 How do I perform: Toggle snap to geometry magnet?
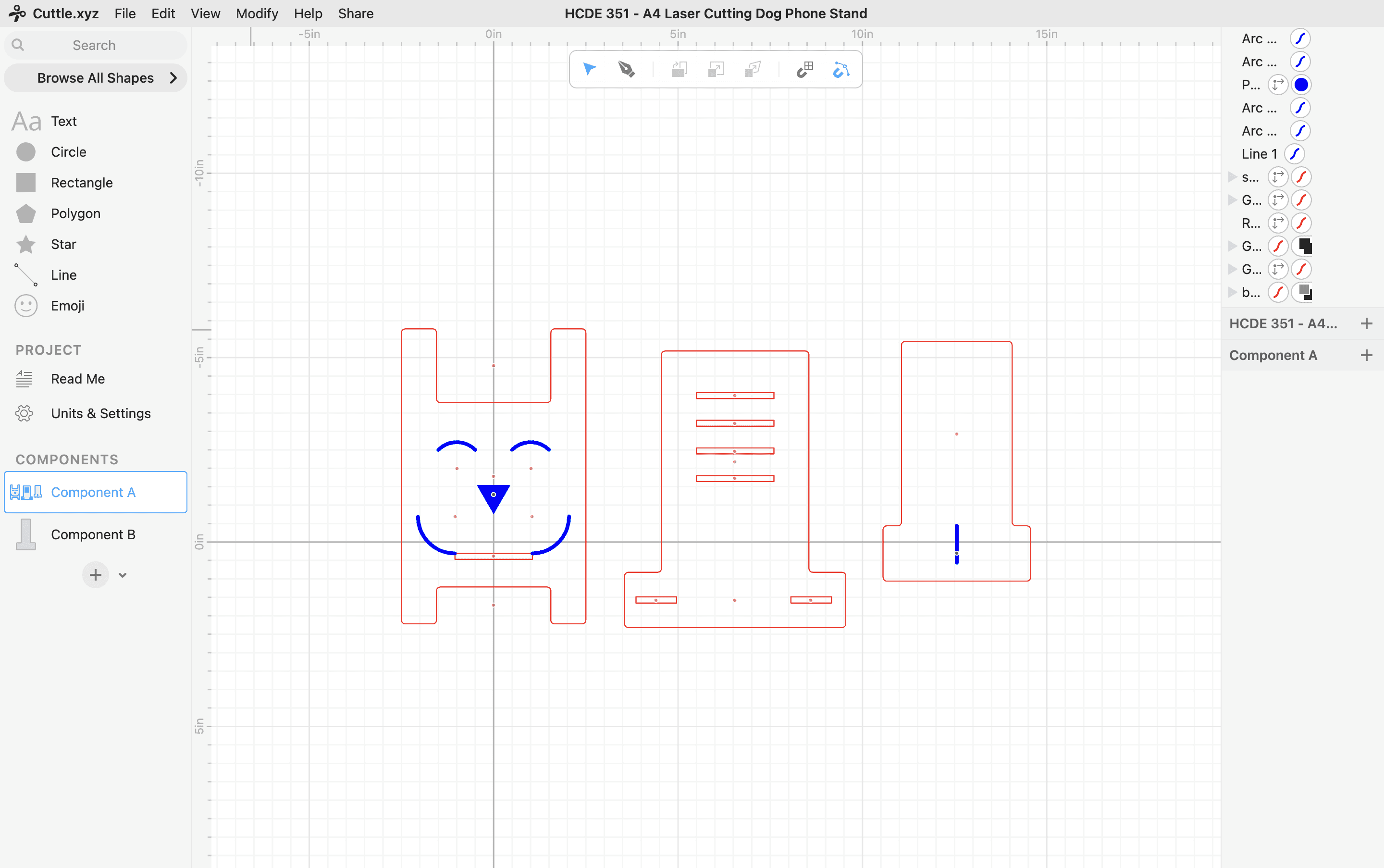(x=841, y=70)
